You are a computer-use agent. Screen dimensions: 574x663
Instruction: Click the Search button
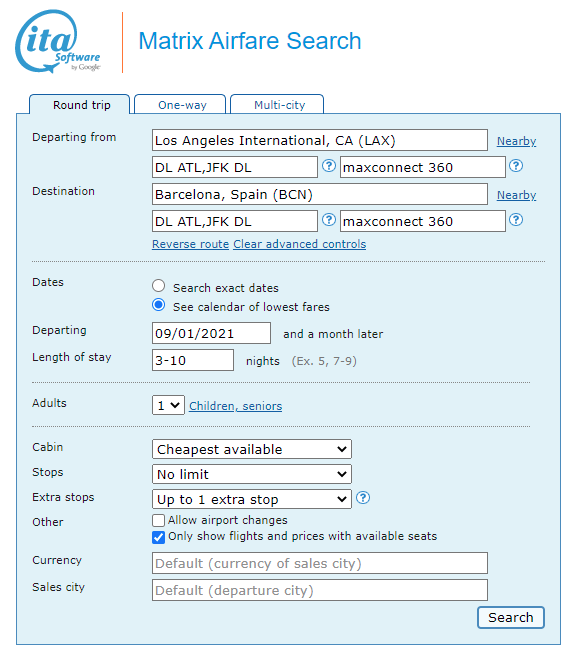511,618
